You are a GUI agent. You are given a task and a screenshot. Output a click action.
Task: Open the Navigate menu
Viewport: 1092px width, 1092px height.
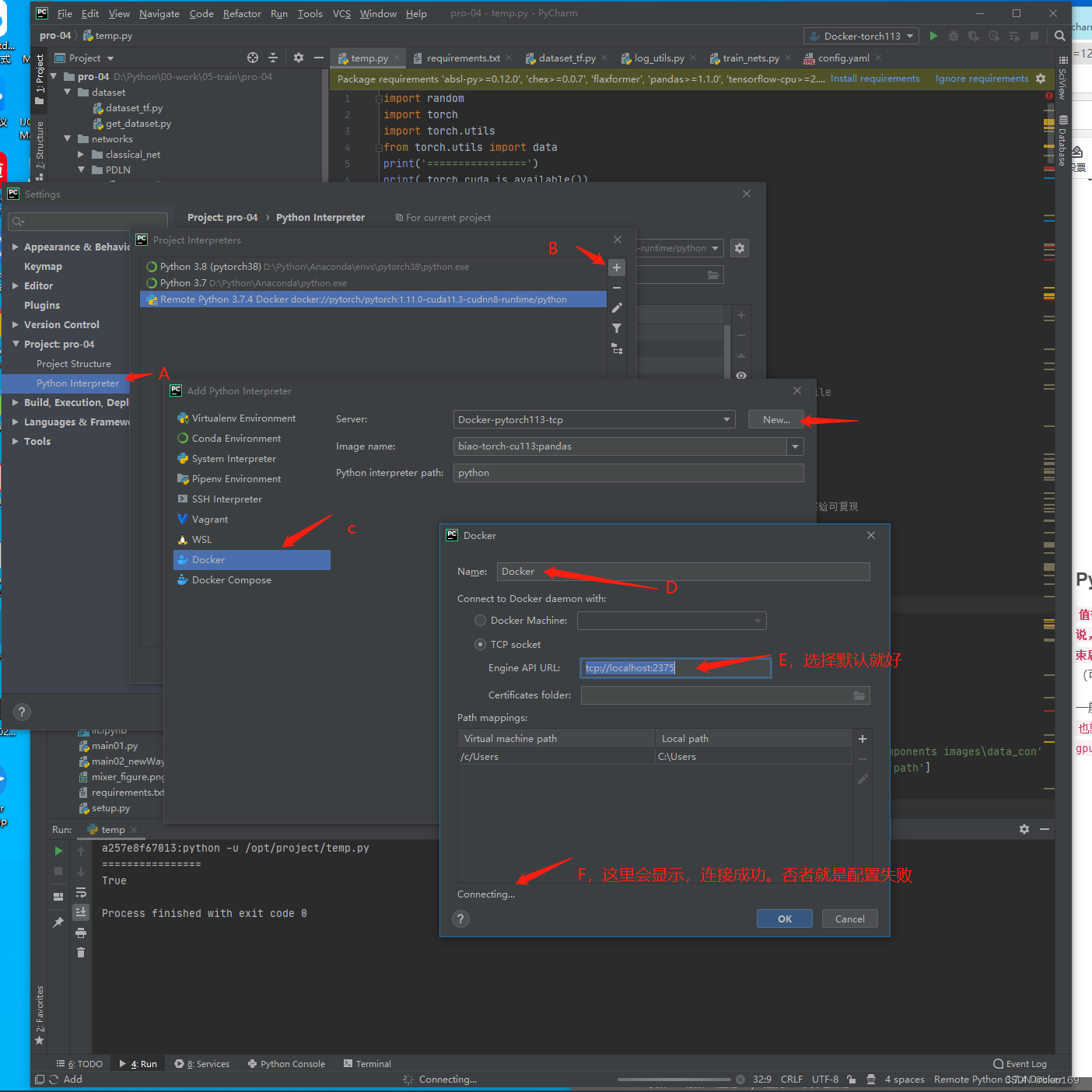click(x=159, y=13)
